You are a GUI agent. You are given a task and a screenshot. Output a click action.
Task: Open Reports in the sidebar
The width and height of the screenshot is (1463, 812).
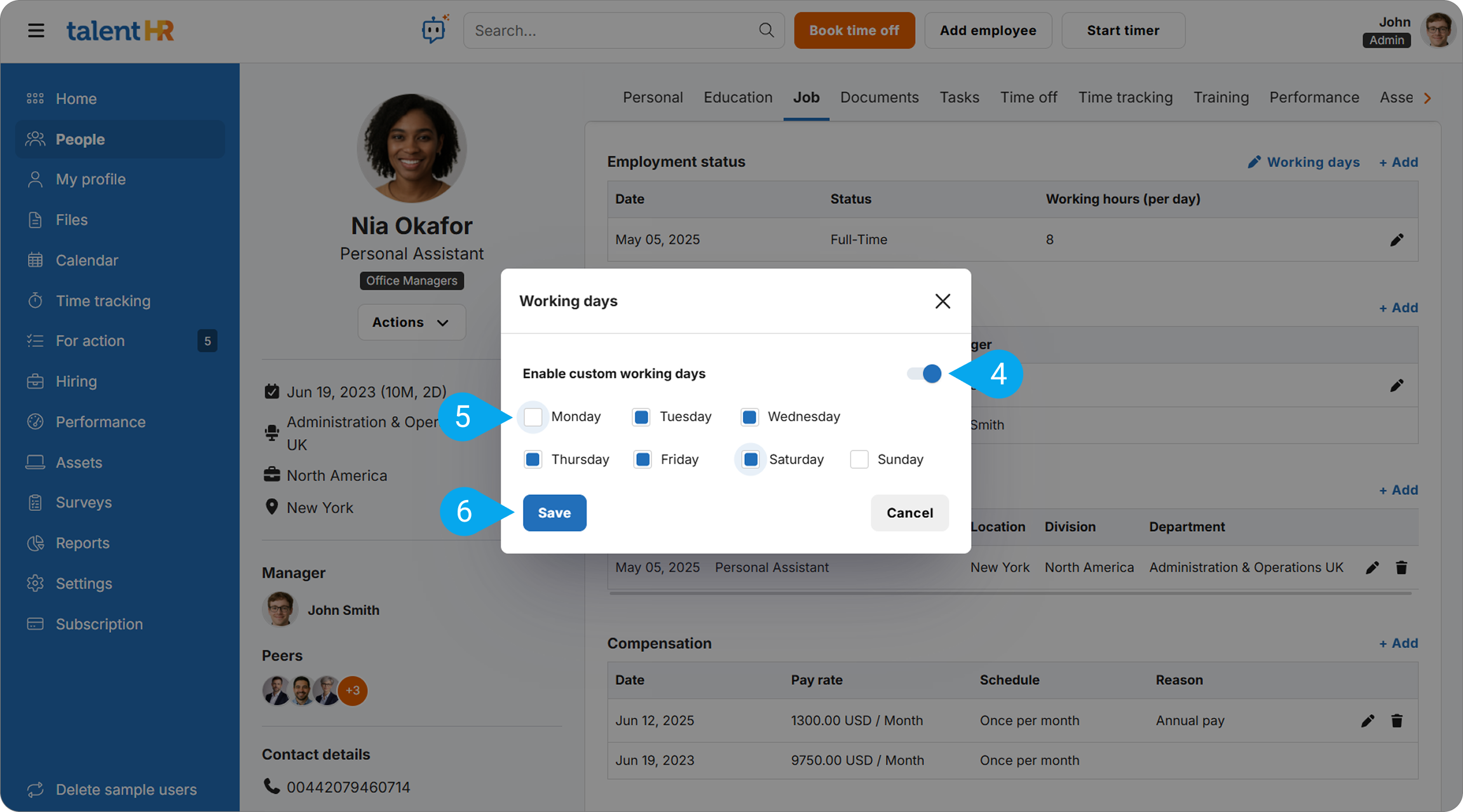[82, 543]
